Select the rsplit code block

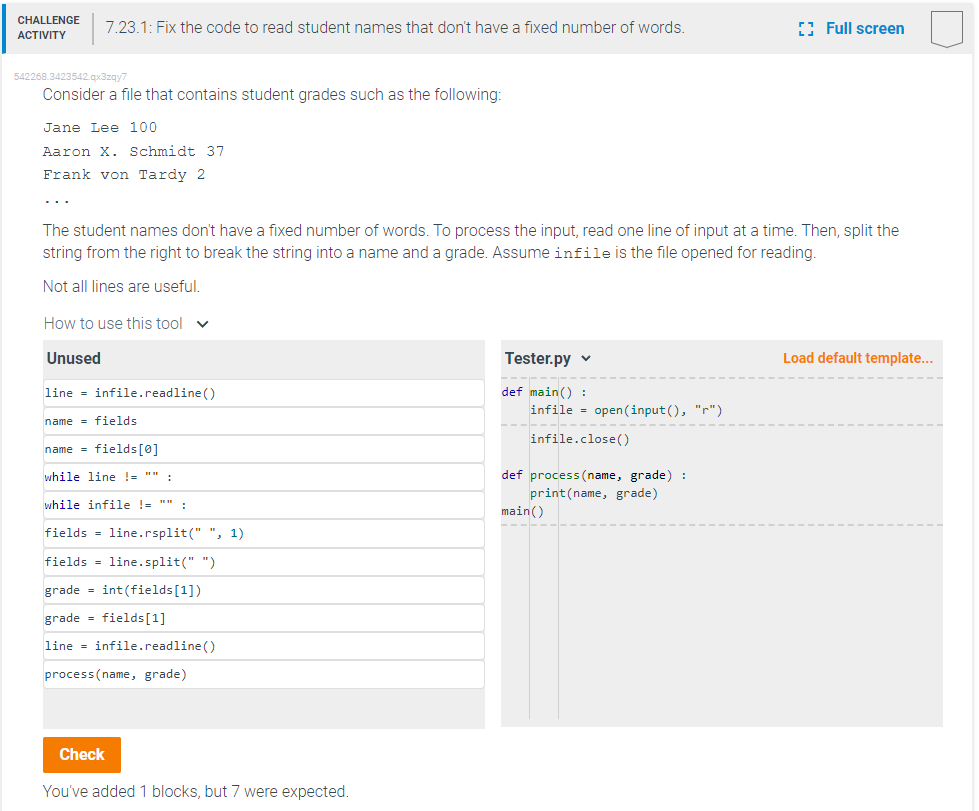262,533
